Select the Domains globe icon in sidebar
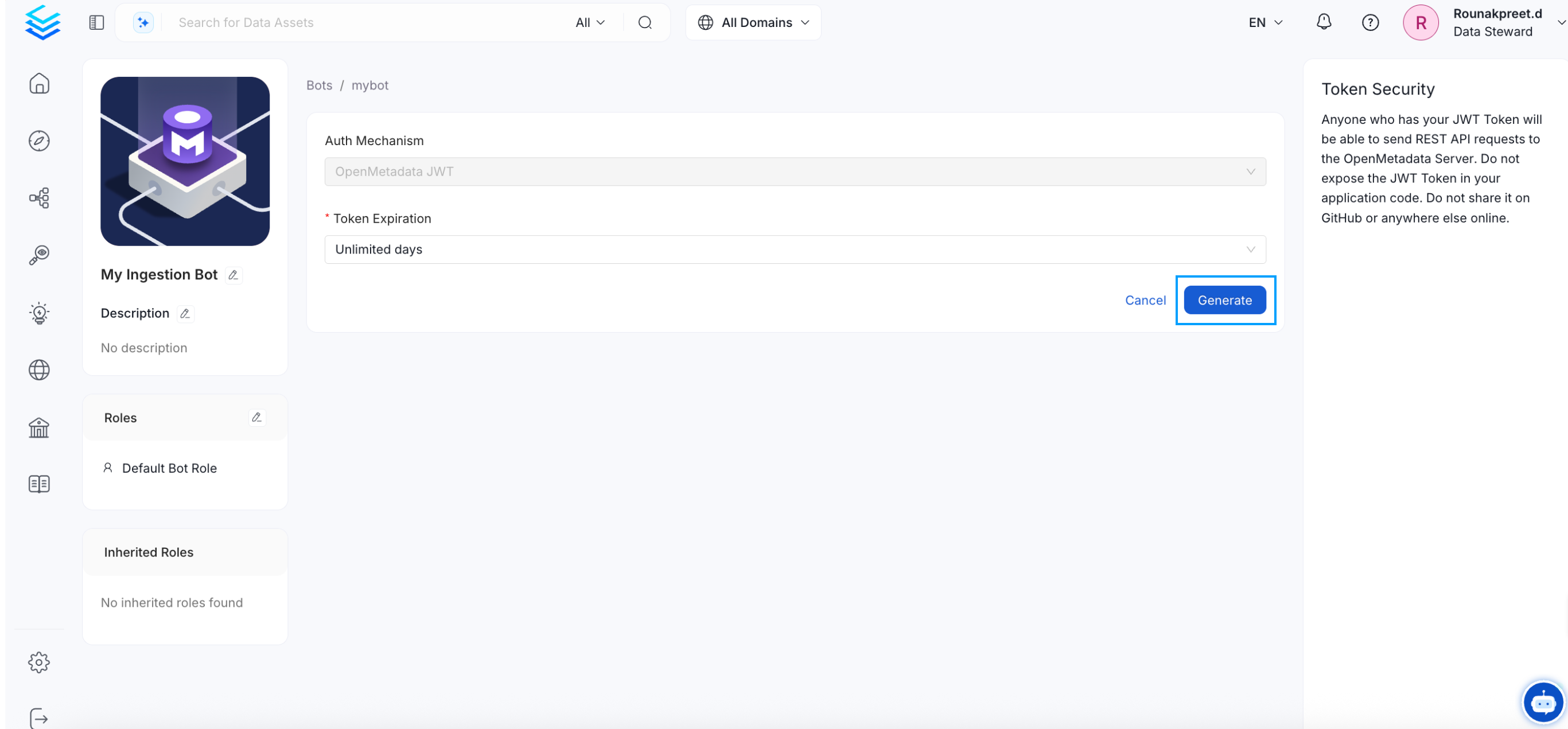1568x729 pixels. tap(39, 369)
